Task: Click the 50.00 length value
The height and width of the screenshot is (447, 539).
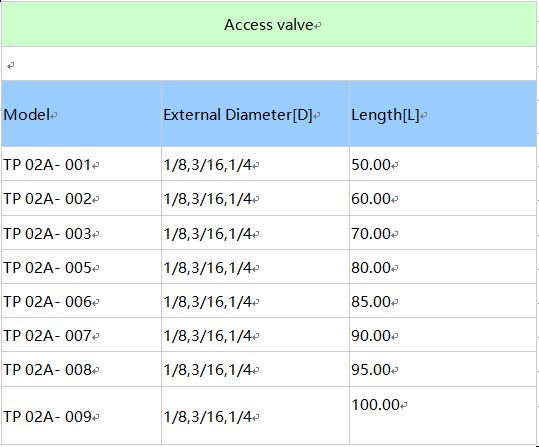Action: pos(371,165)
